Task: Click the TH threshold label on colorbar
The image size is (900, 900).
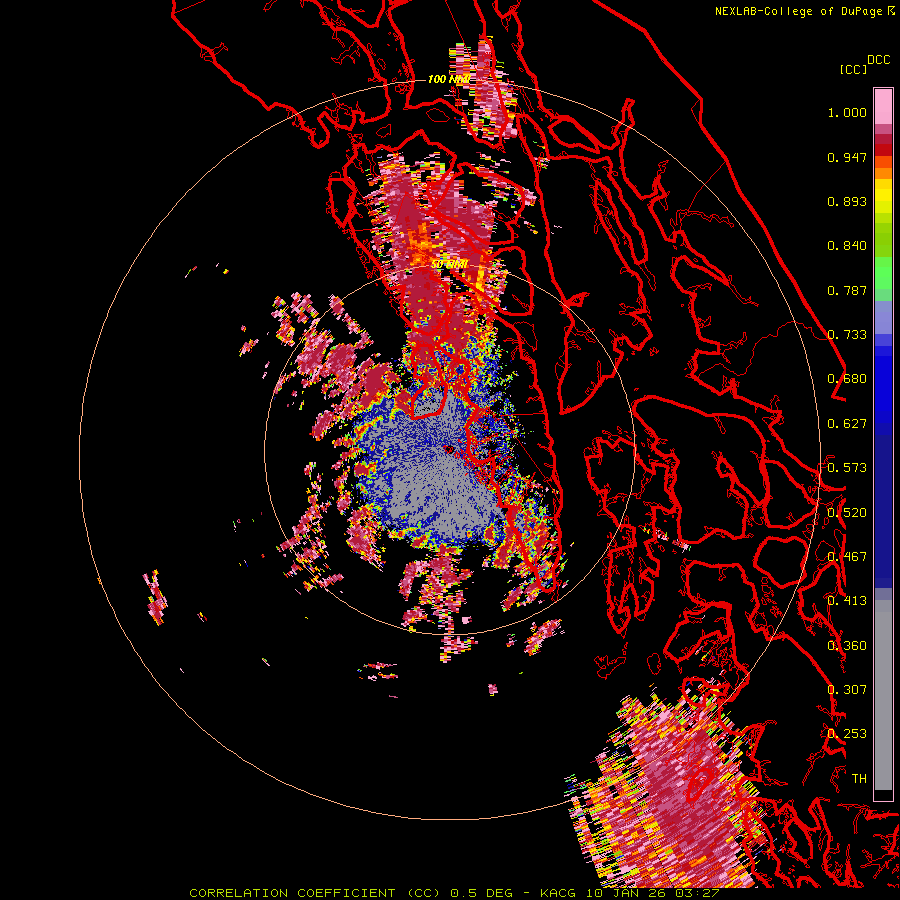Action: click(859, 779)
